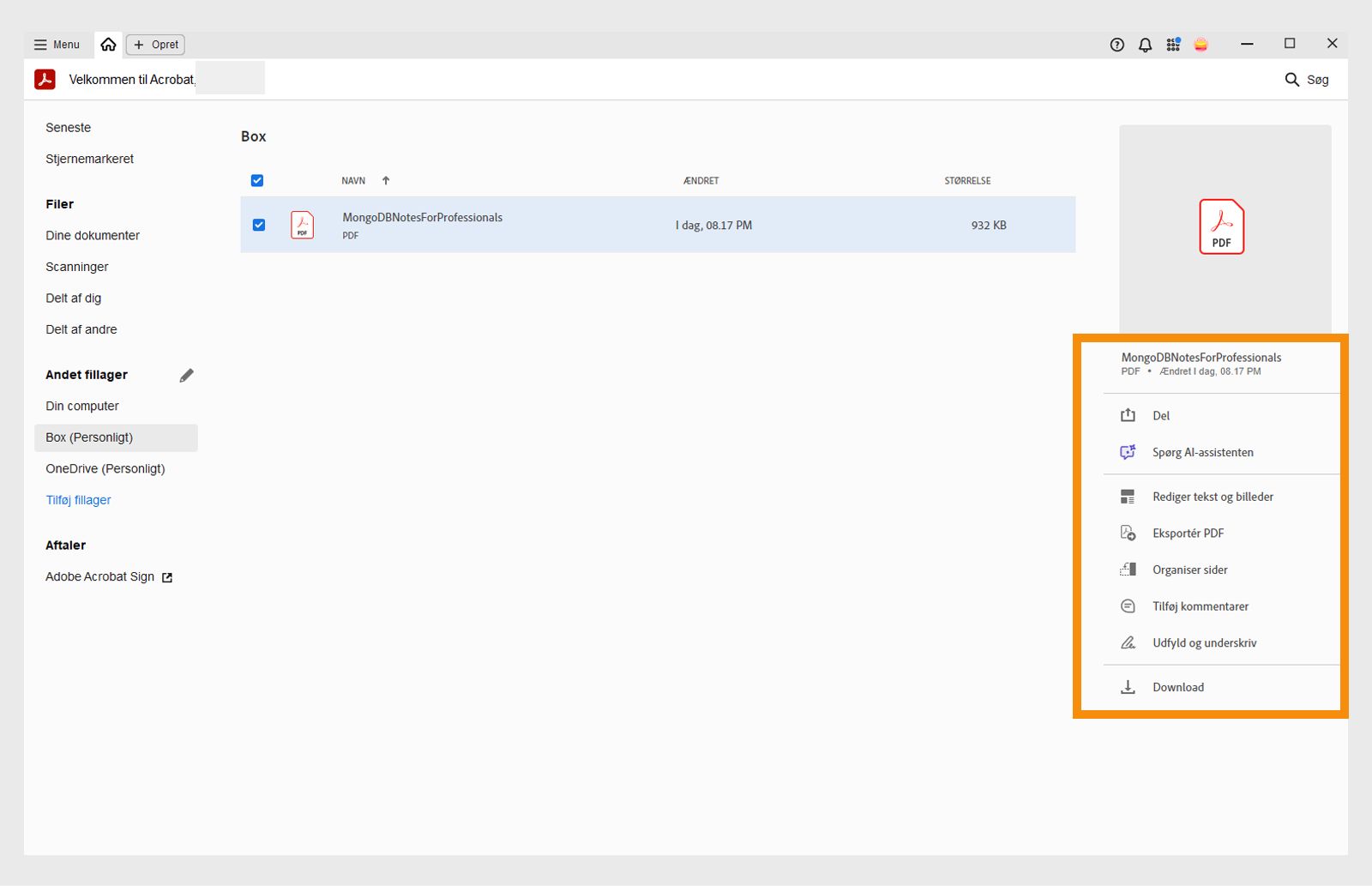Open the Stjernemarkeret starred list
The image size is (1372, 886).
pyautogui.click(x=90, y=159)
